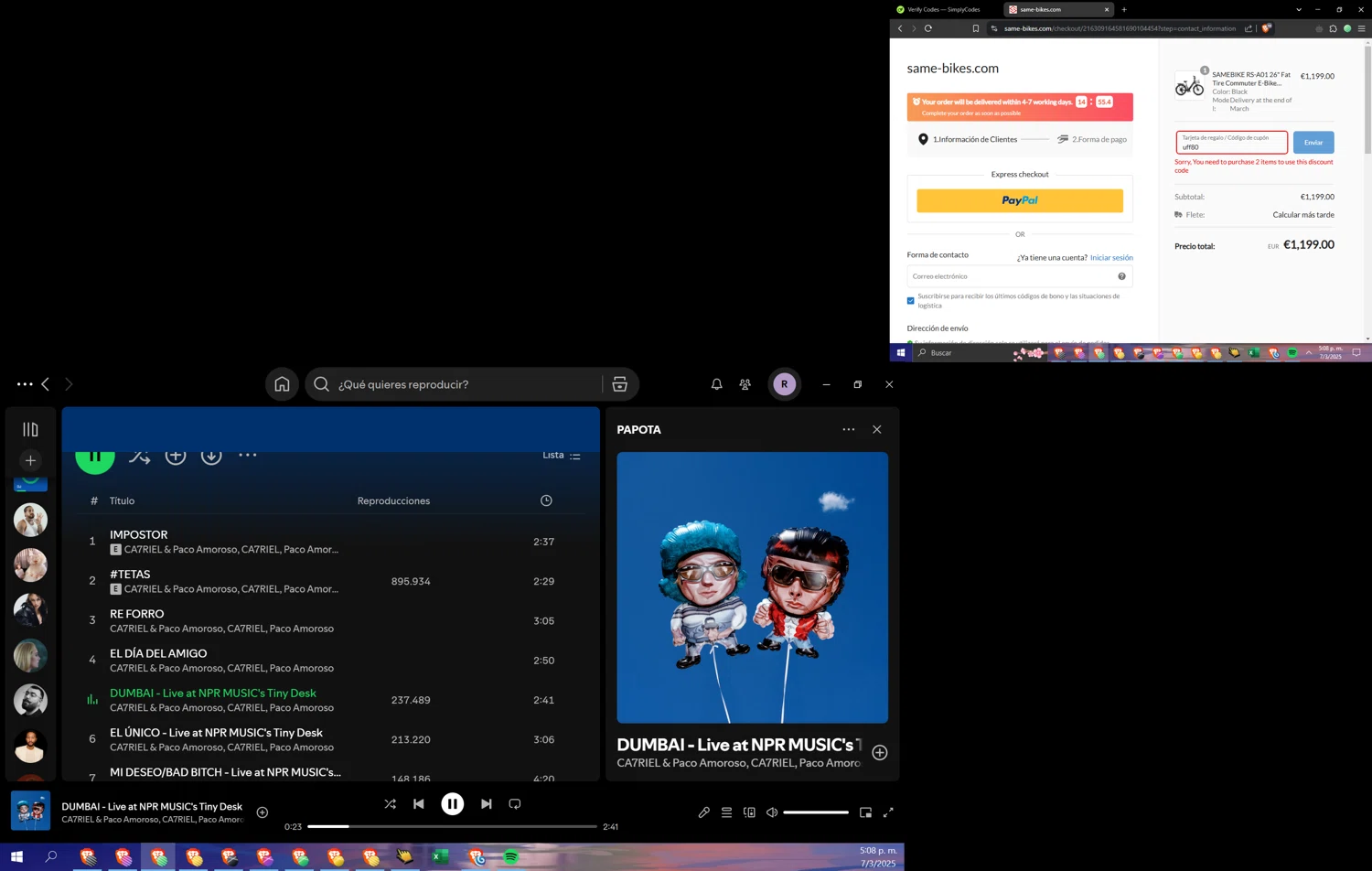This screenshot has height=871, width=1372.
Task: Pay with the PayPal express button
Action: (x=1020, y=200)
